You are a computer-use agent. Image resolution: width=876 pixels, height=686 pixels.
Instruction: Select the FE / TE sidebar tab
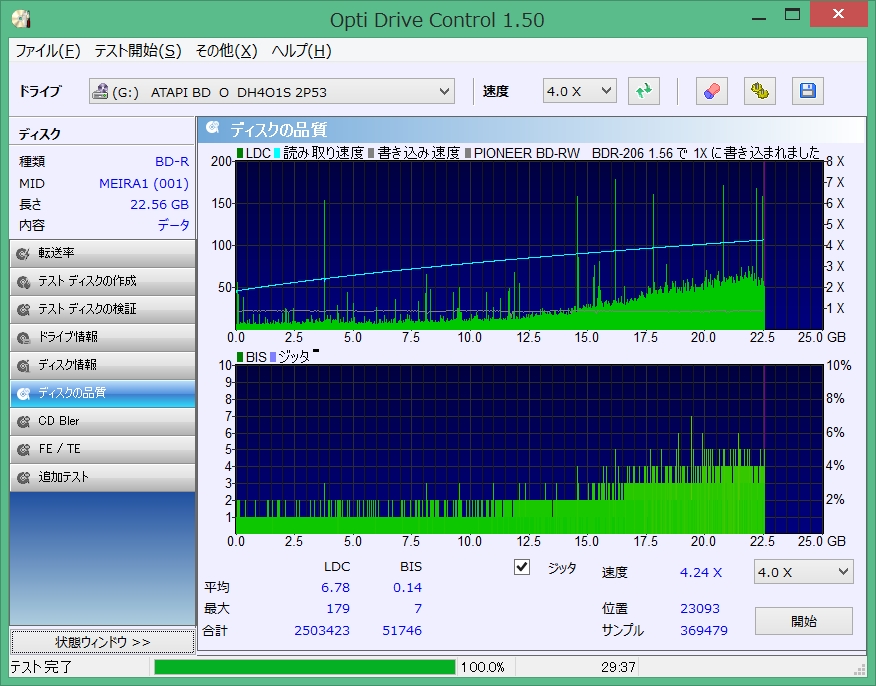pyautogui.click(x=102, y=449)
